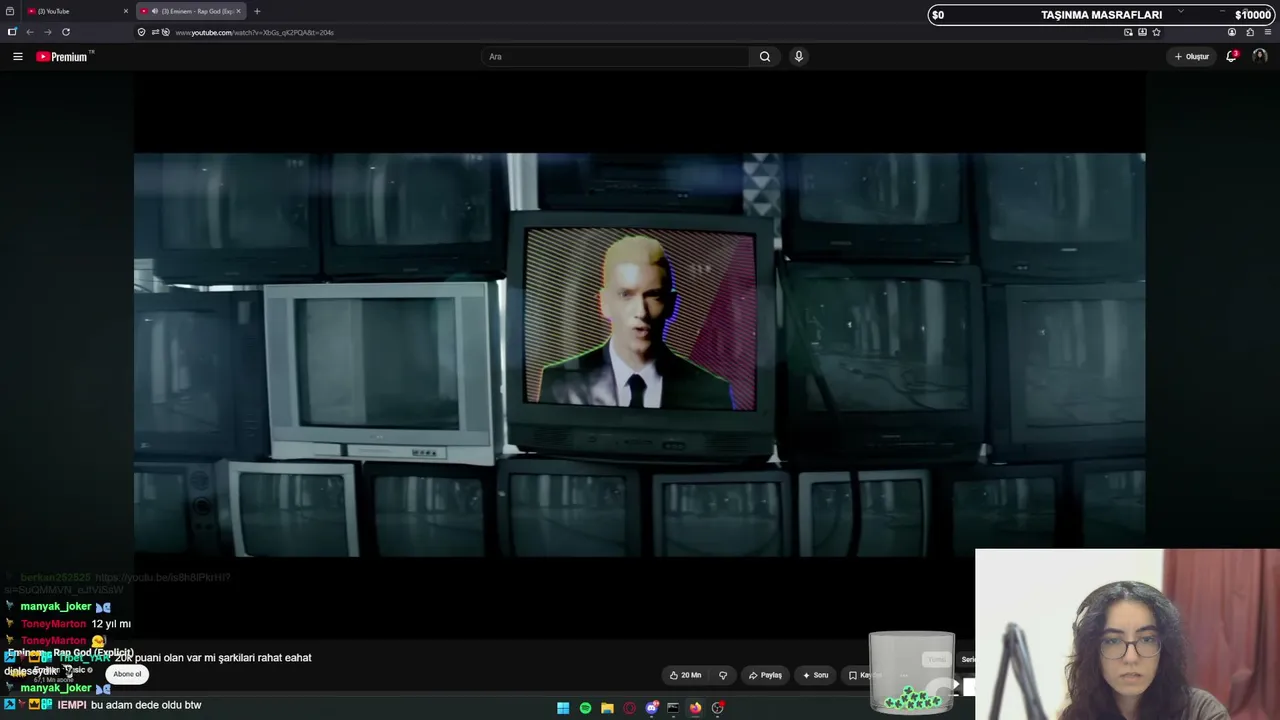Open the Windows Start menu
This screenshot has width=1280, height=720.
563,708
